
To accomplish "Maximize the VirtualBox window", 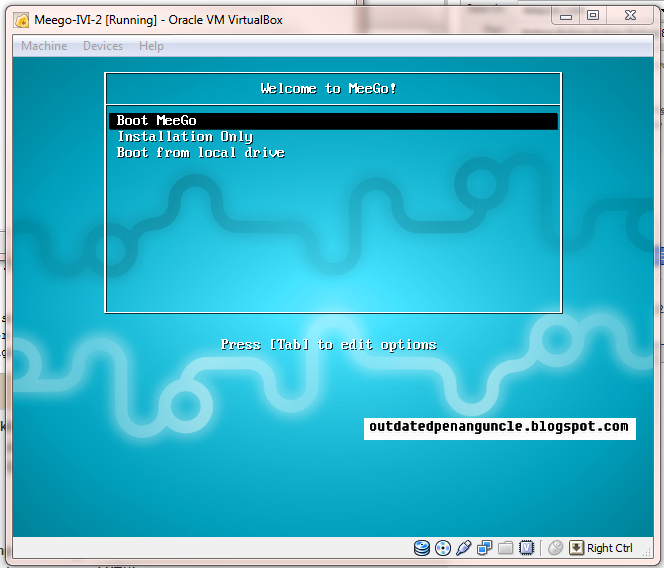I will [x=593, y=16].
